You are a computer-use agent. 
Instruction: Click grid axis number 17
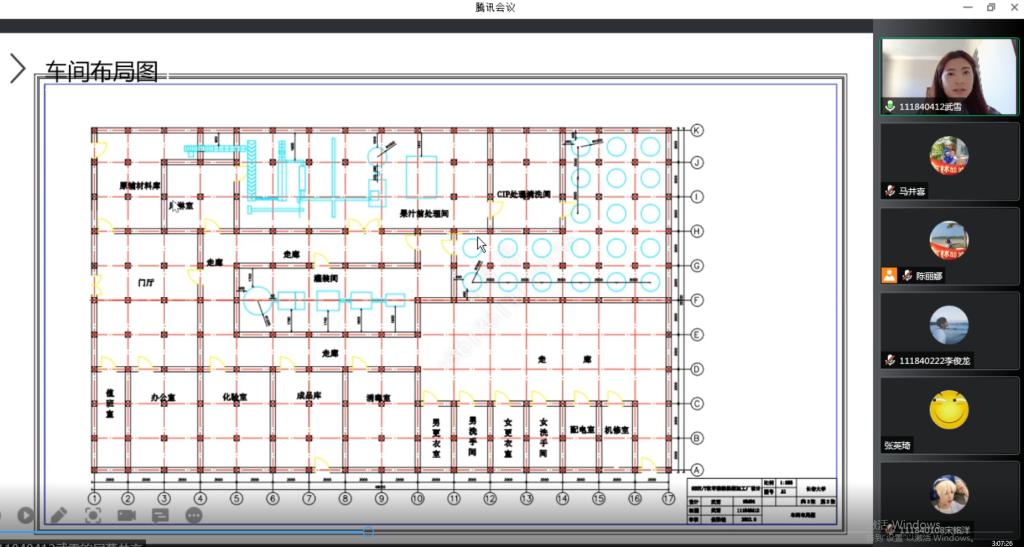(x=667, y=499)
